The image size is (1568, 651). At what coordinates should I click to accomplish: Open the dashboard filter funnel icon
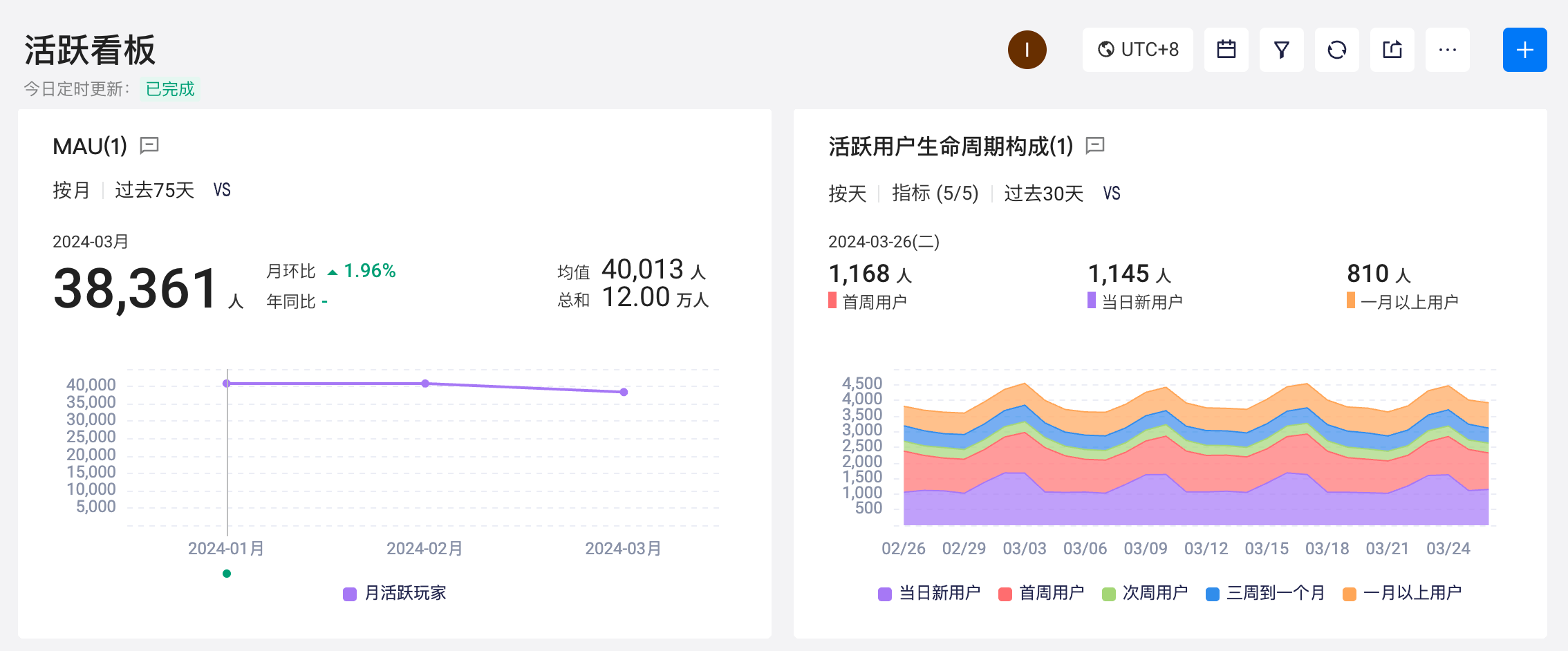pyautogui.click(x=1281, y=50)
